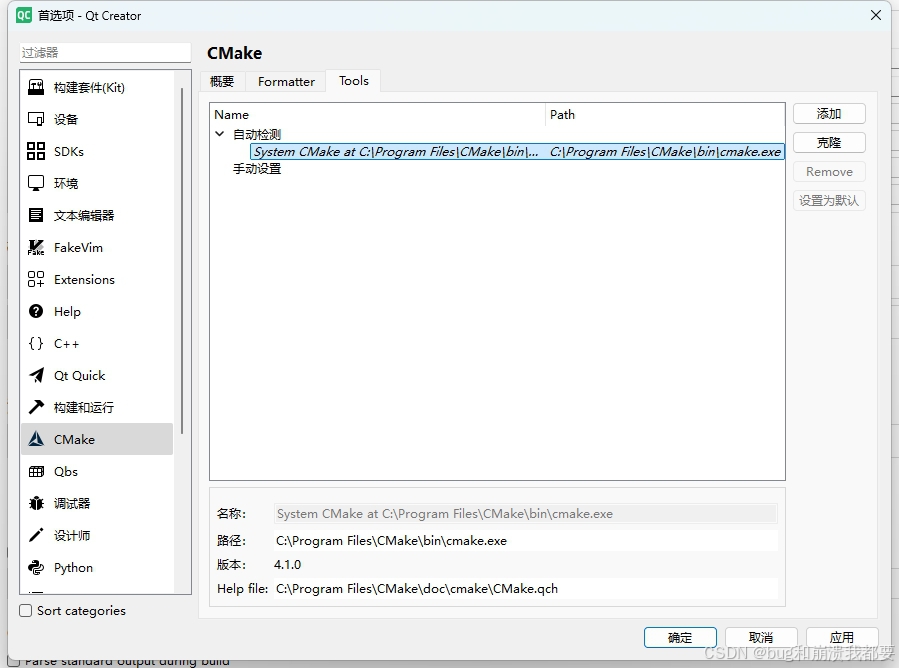Image resolution: width=899 pixels, height=668 pixels.
Task: Switch to the 概要 tab
Action: 222,81
